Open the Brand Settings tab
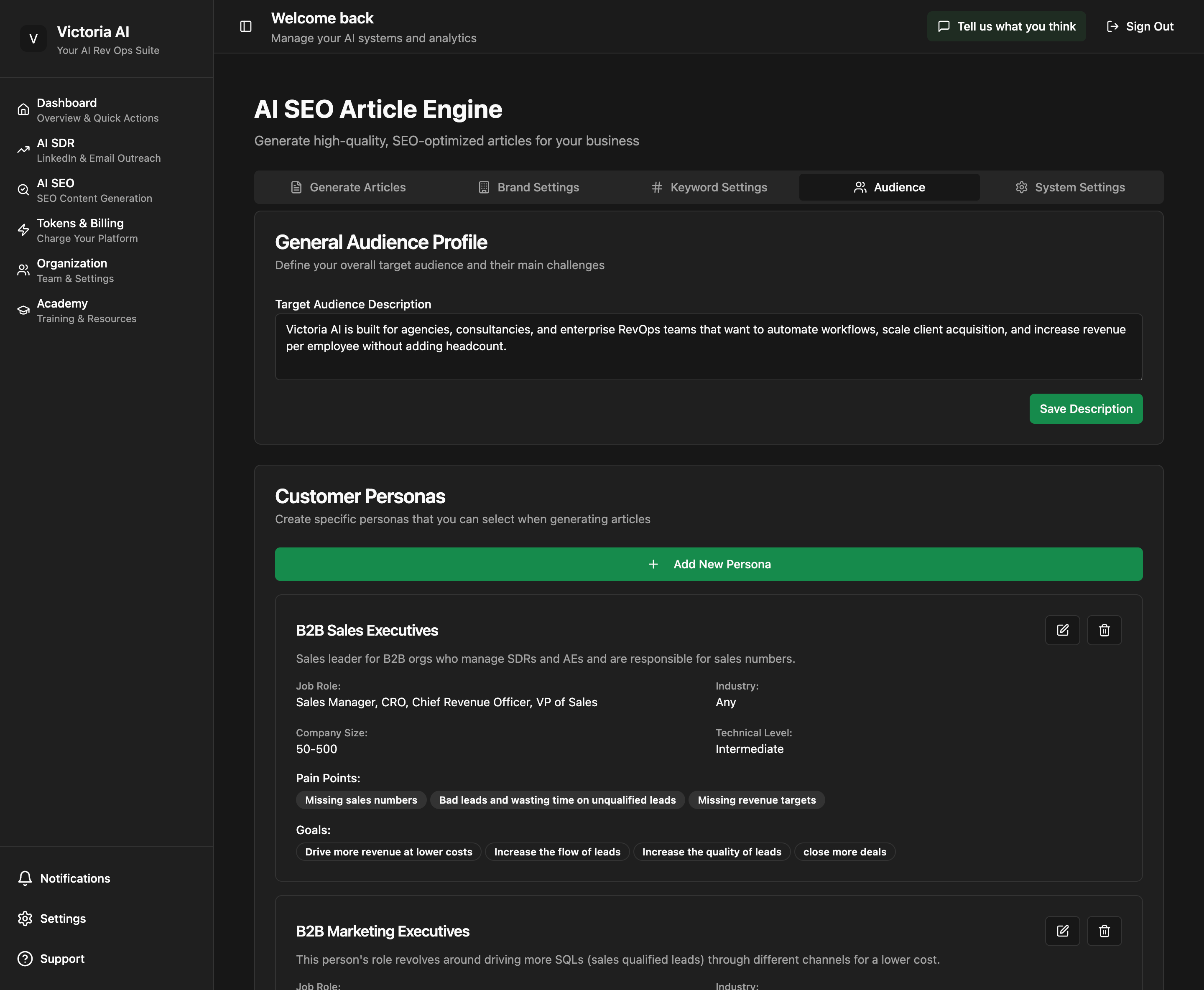The image size is (1204, 990). pos(528,187)
